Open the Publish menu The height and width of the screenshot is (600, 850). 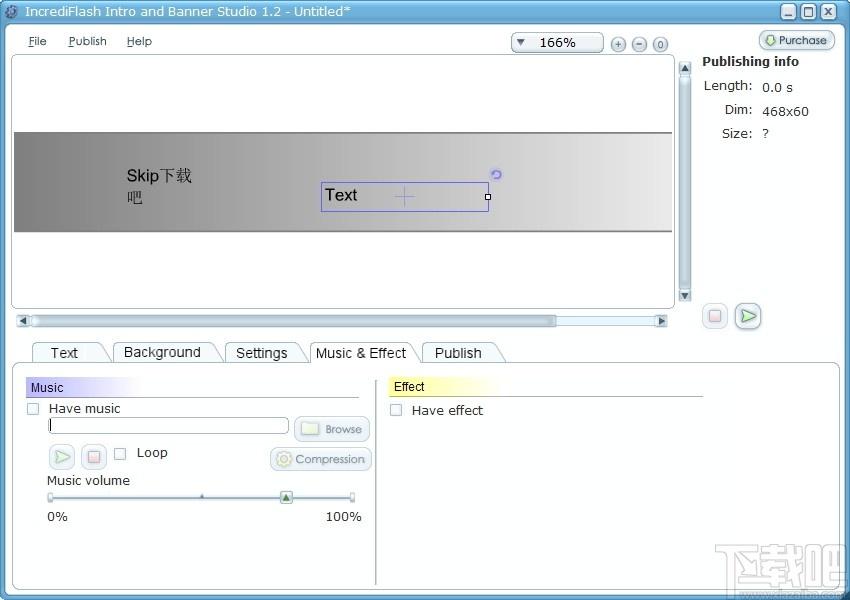coord(87,41)
